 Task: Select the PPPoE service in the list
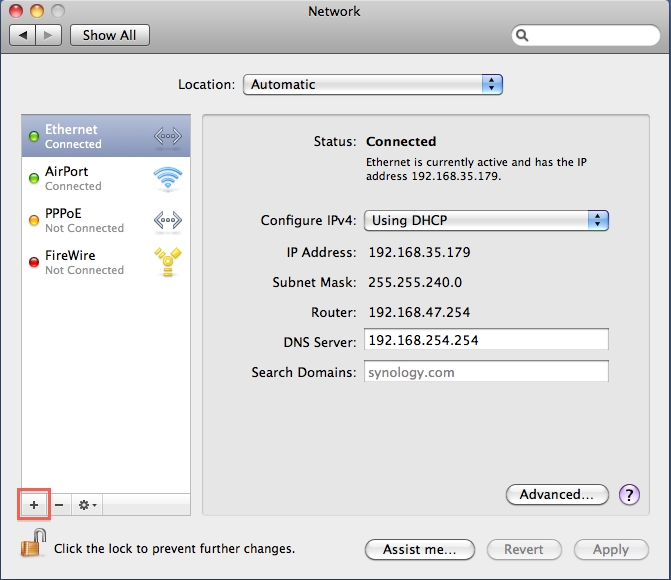(x=106, y=220)
